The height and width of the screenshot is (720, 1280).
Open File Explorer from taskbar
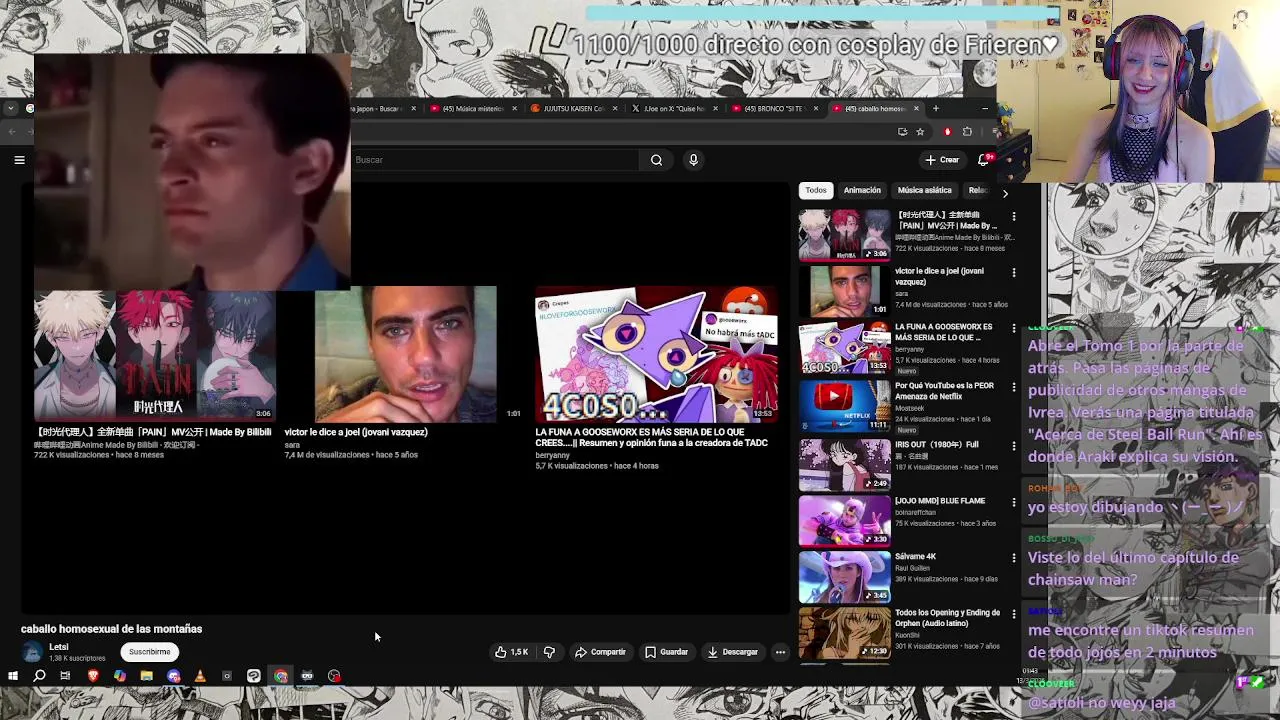[x=147, y=676]
